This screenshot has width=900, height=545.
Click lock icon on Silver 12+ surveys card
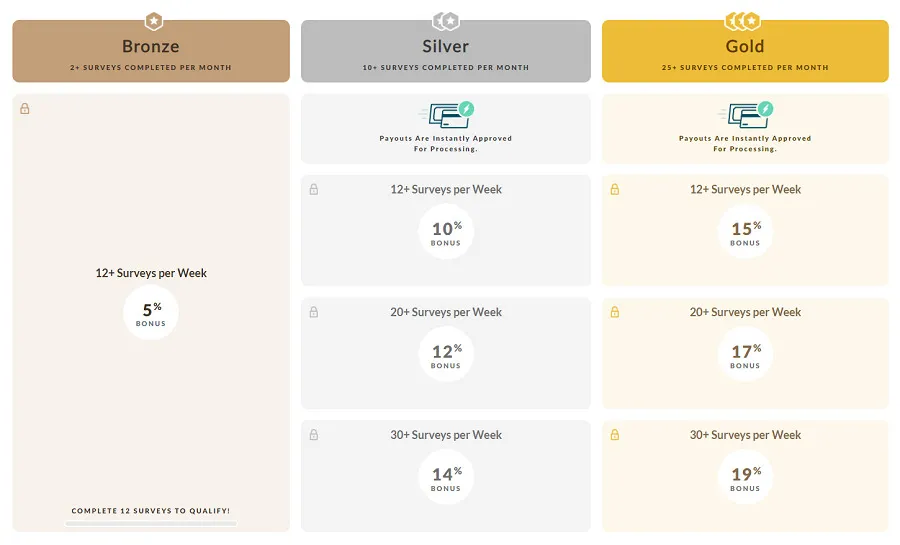(314, 190)
